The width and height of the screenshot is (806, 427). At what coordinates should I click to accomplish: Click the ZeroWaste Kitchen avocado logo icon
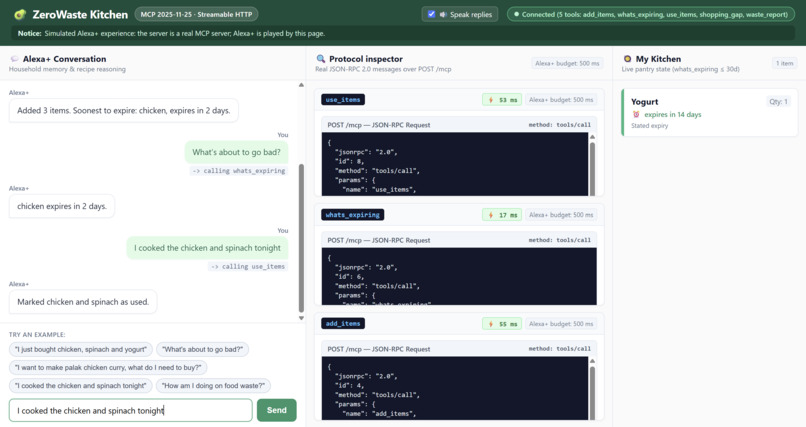(x=20, y=14)
